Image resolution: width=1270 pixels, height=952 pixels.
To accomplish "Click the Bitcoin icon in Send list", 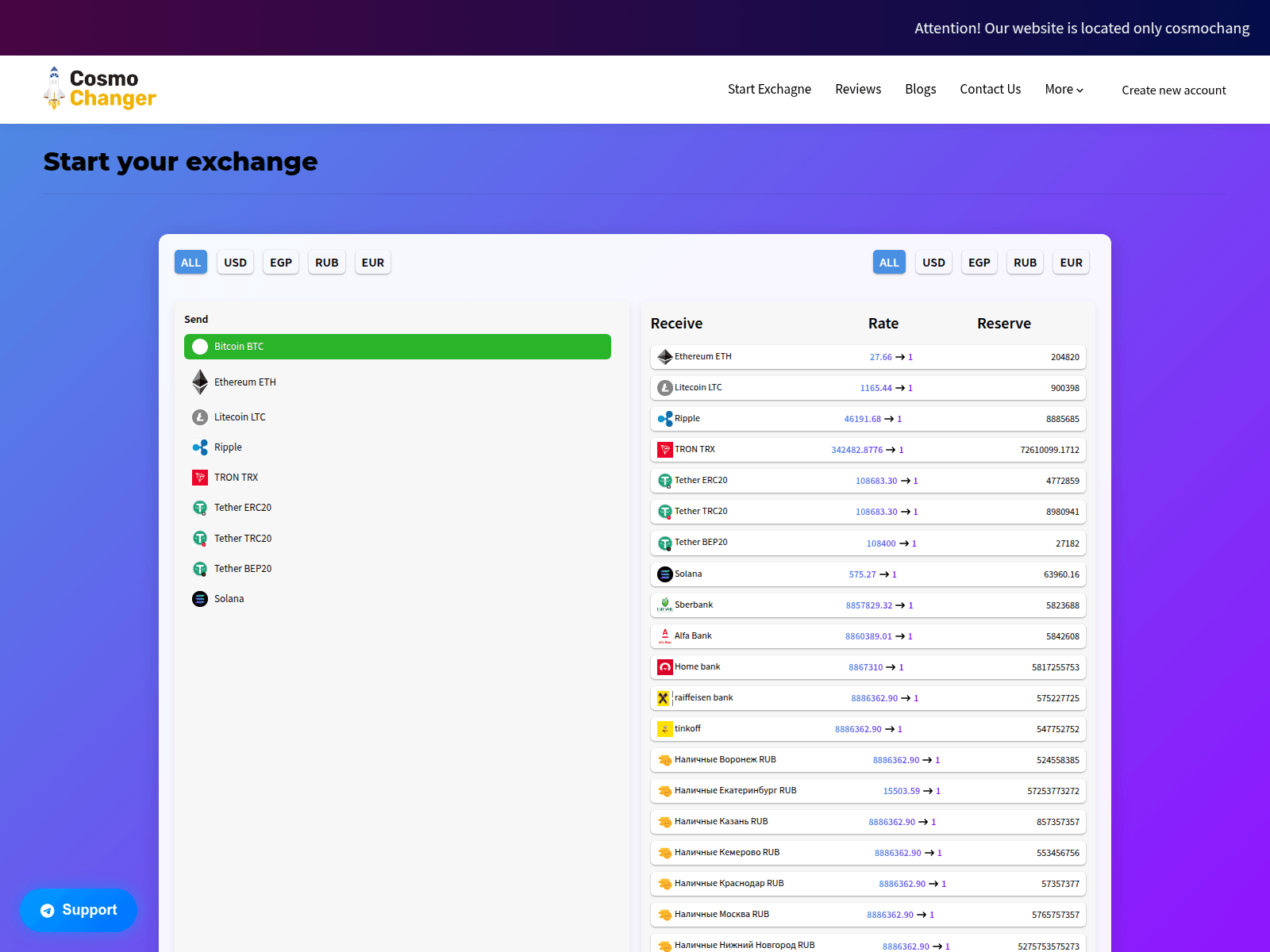I will pos(200,347).
